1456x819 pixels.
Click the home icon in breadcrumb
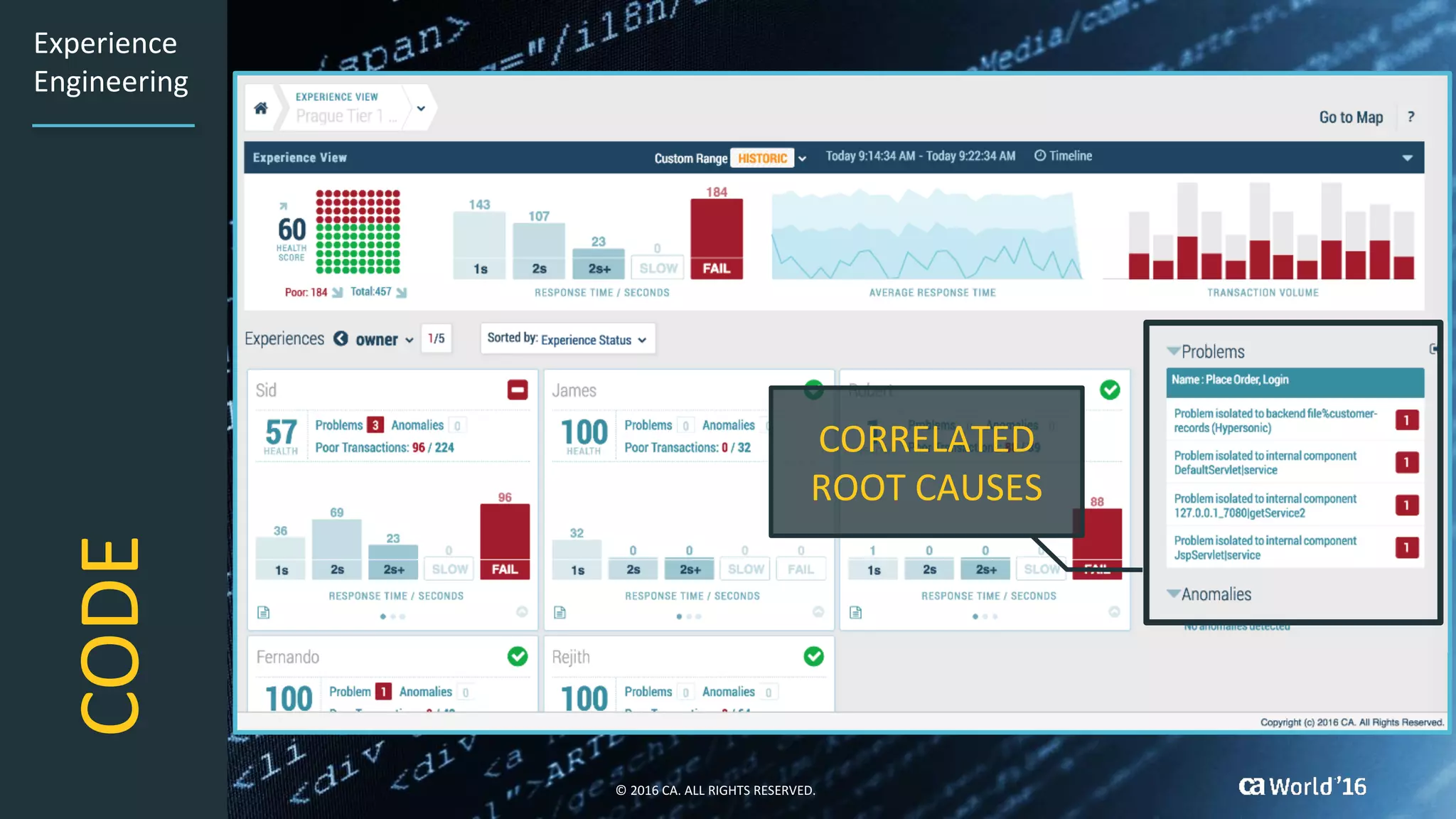click(x=261, y=108)
